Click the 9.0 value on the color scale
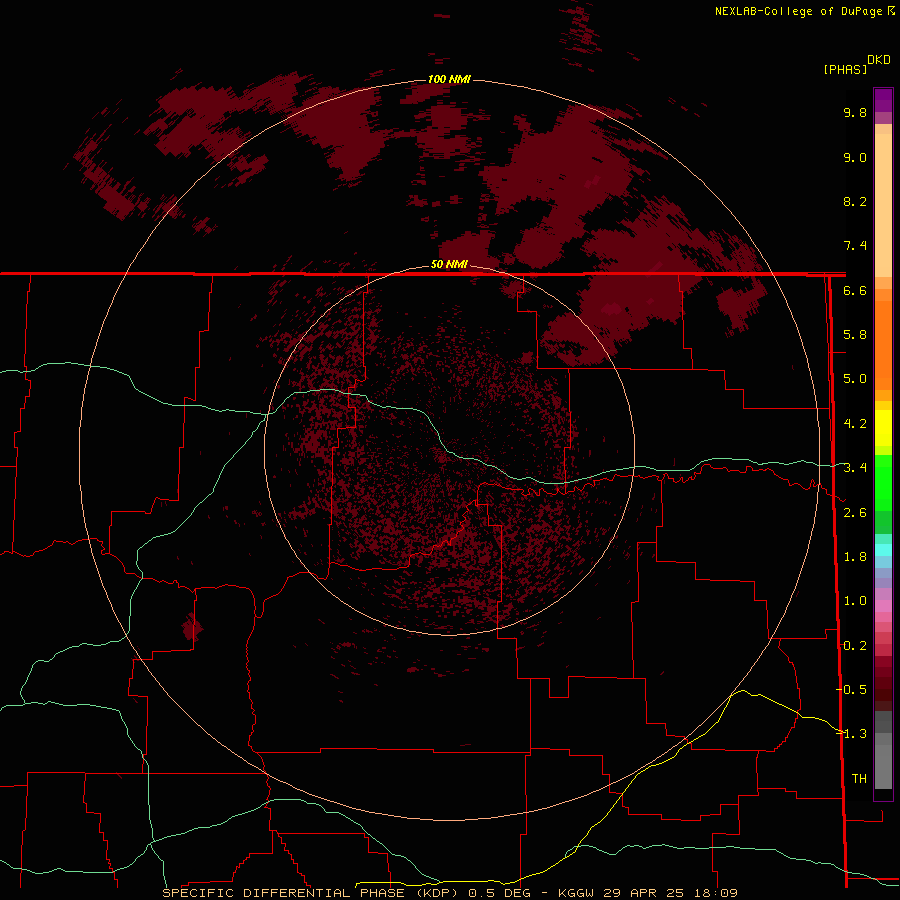 [x=855, y=157]
